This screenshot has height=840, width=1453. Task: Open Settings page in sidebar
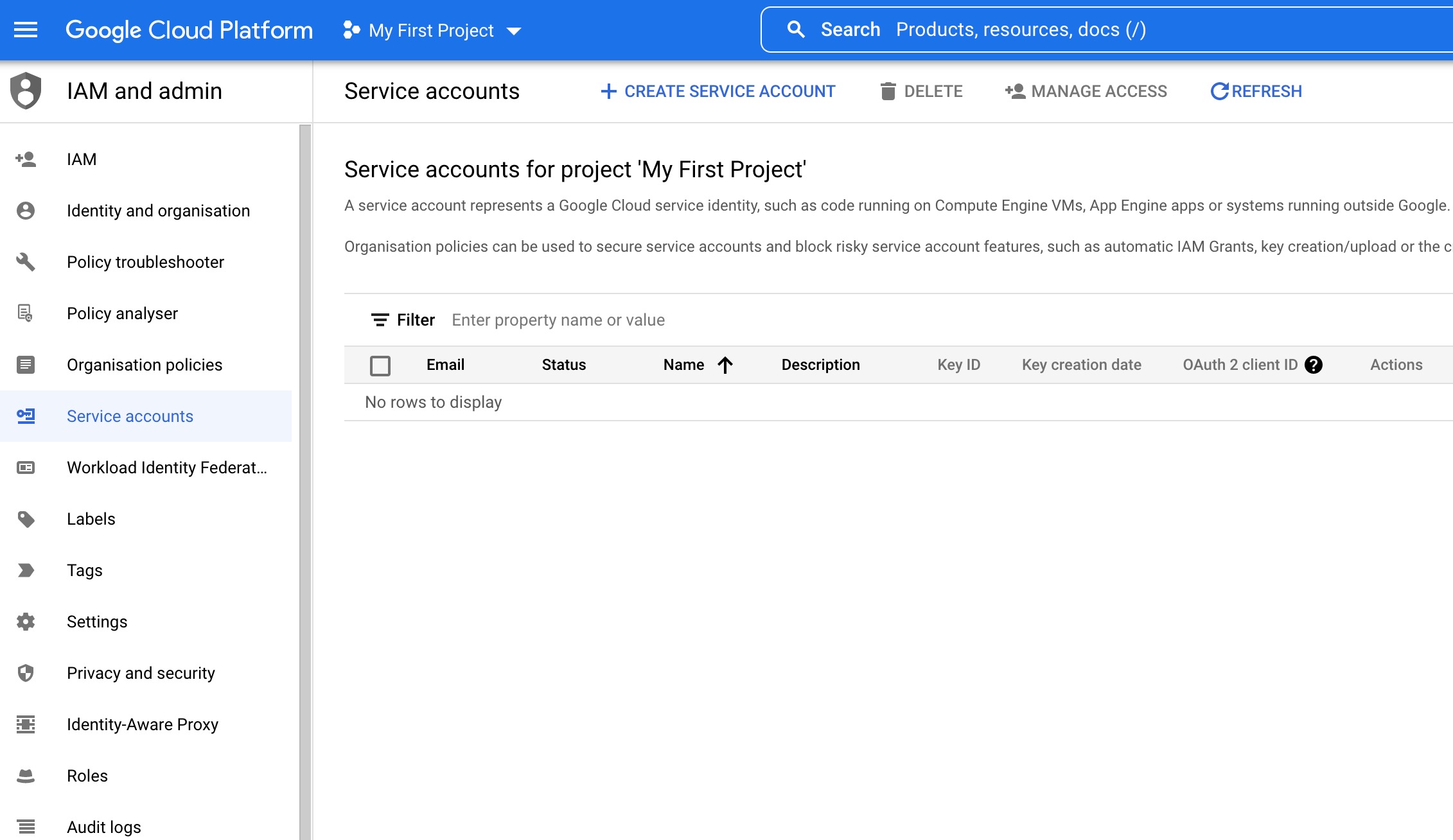(x=146, y=622)
